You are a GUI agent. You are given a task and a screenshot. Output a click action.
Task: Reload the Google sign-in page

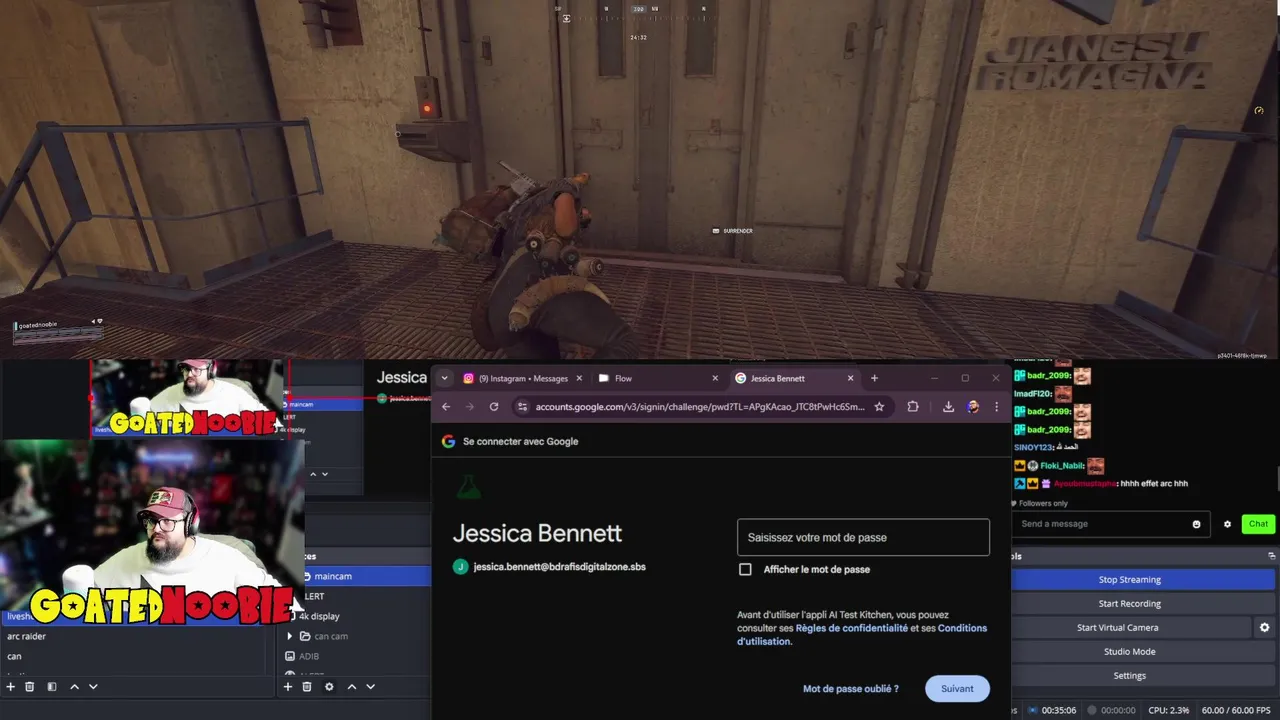click(494, 407)
